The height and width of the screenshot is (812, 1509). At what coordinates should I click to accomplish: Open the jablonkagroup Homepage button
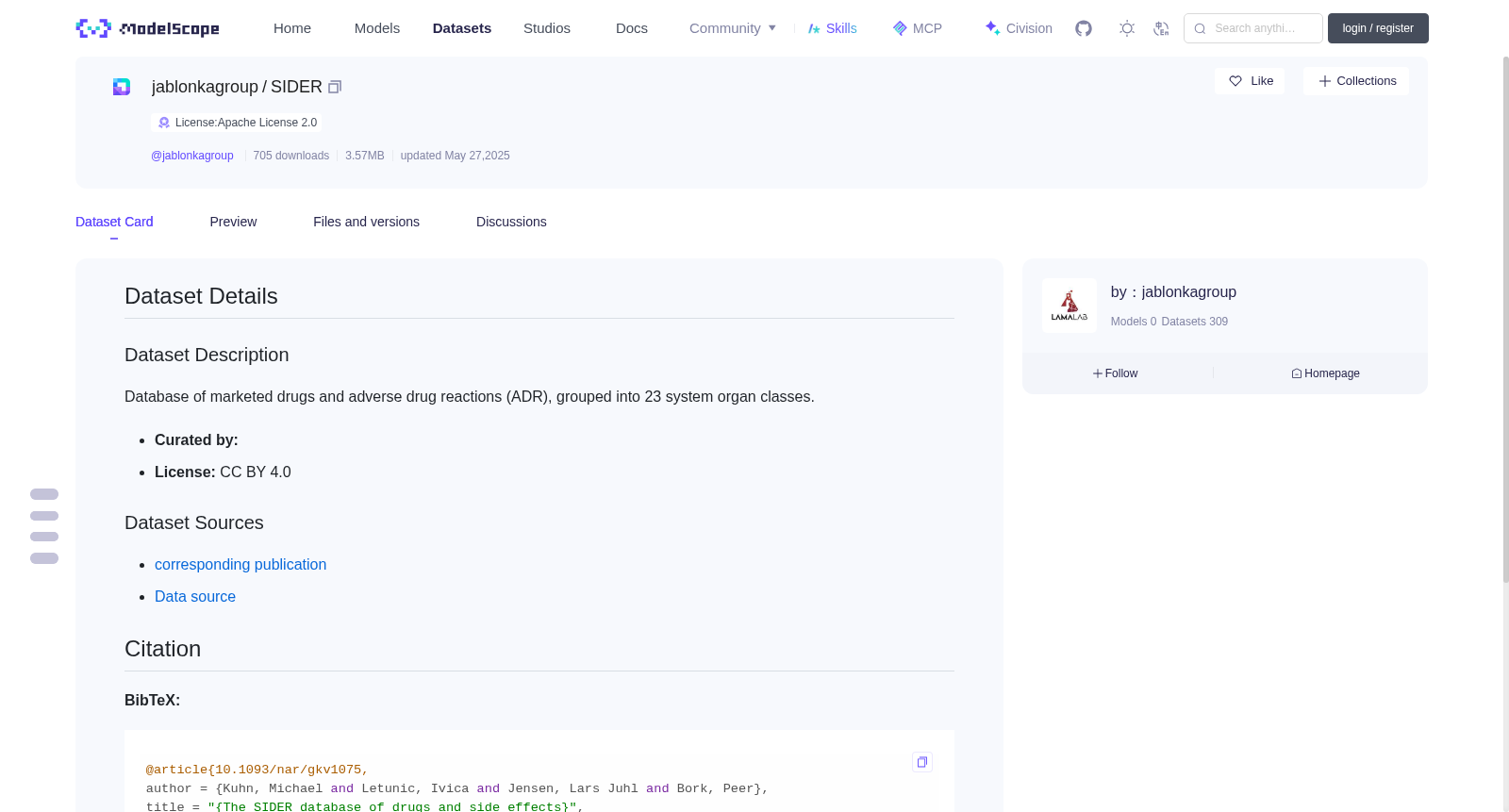(x=1325, y=373)
